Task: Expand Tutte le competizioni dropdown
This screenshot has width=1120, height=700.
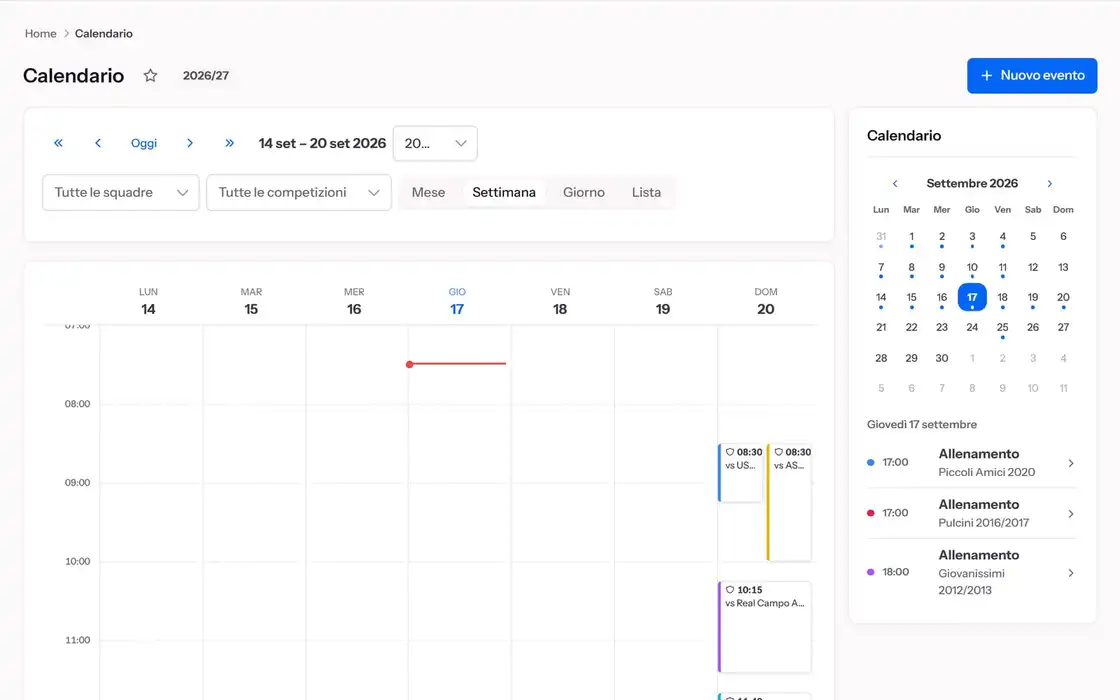Action: click(299, 193)
